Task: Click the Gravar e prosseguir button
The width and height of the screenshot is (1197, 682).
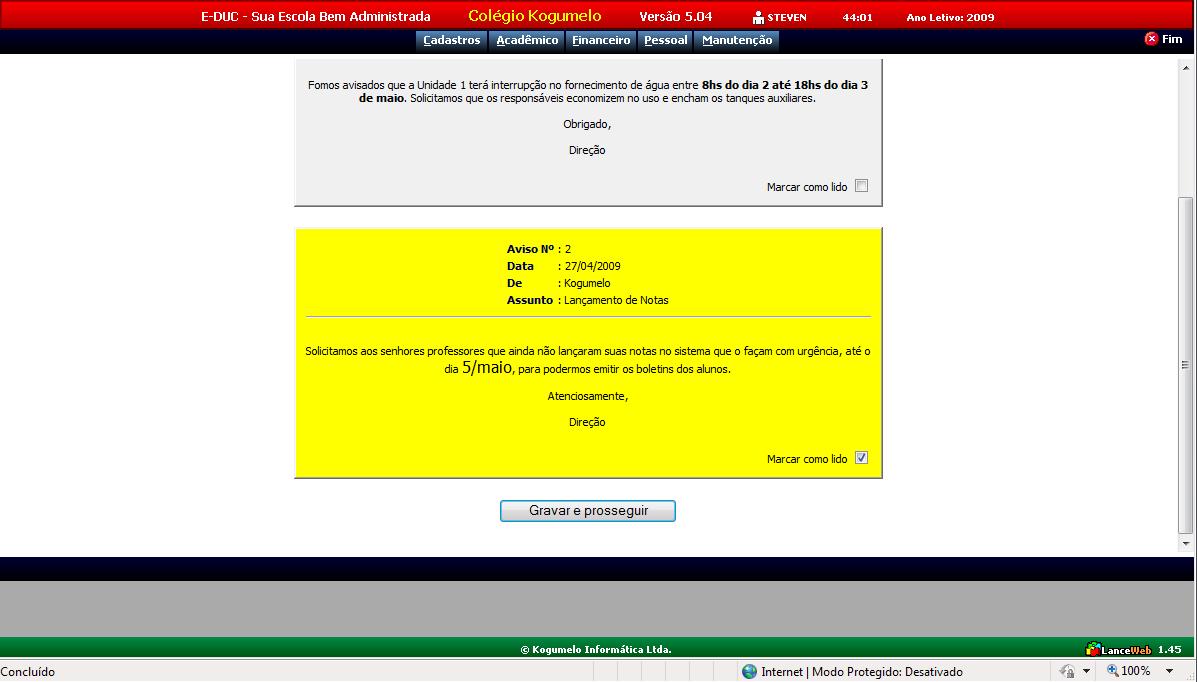Action: 588,511
